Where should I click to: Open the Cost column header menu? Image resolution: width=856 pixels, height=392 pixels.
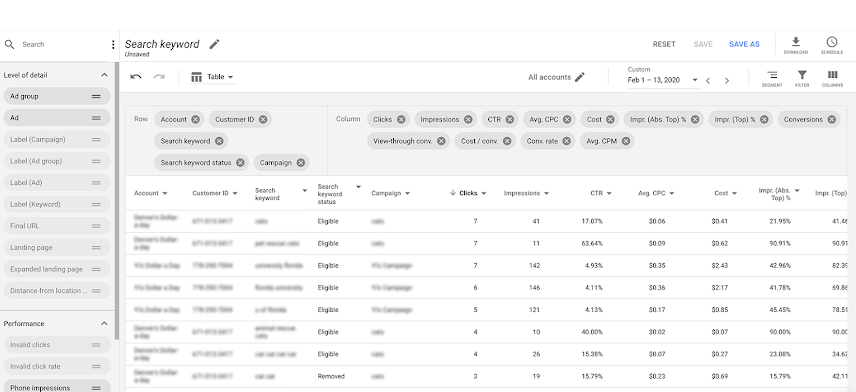click(734, 193)
